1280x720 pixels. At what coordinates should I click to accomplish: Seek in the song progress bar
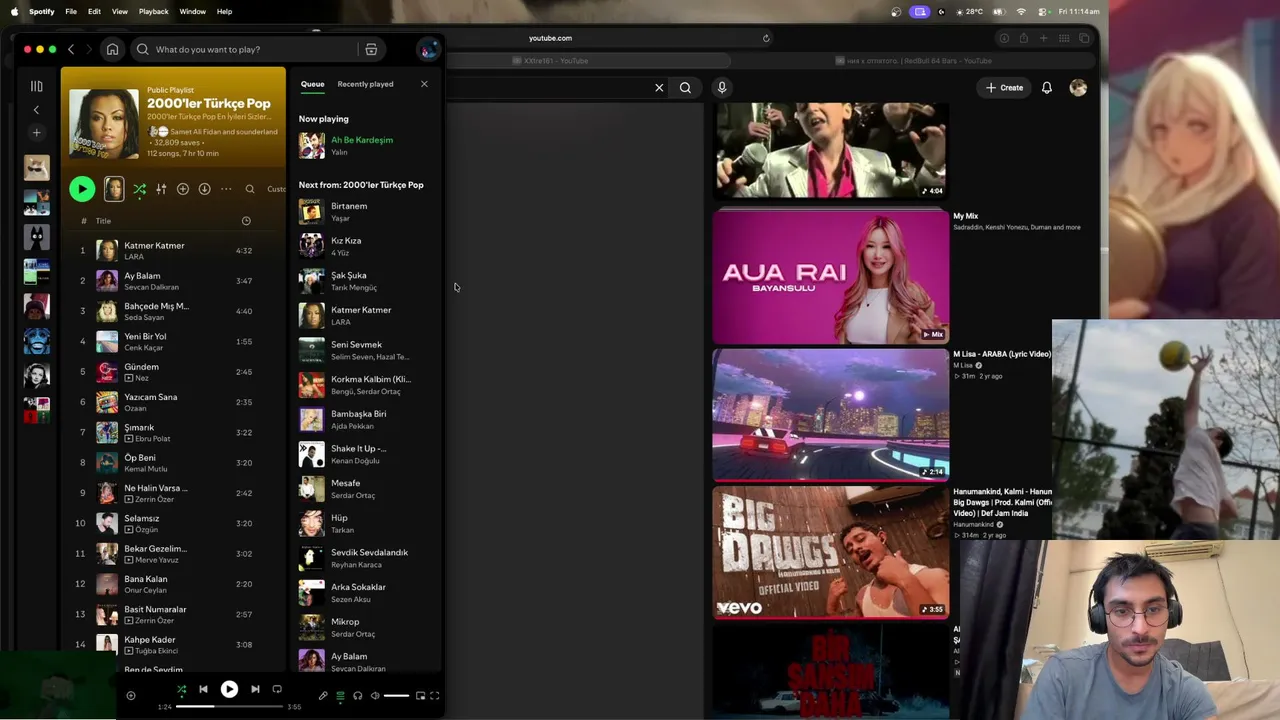click(x=232, y=707)
